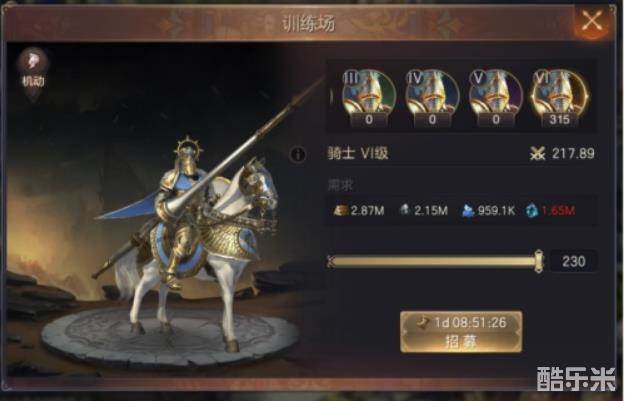Click the crossed swords power icon
This screenshot has width=625, height=401.
point(537,153)
